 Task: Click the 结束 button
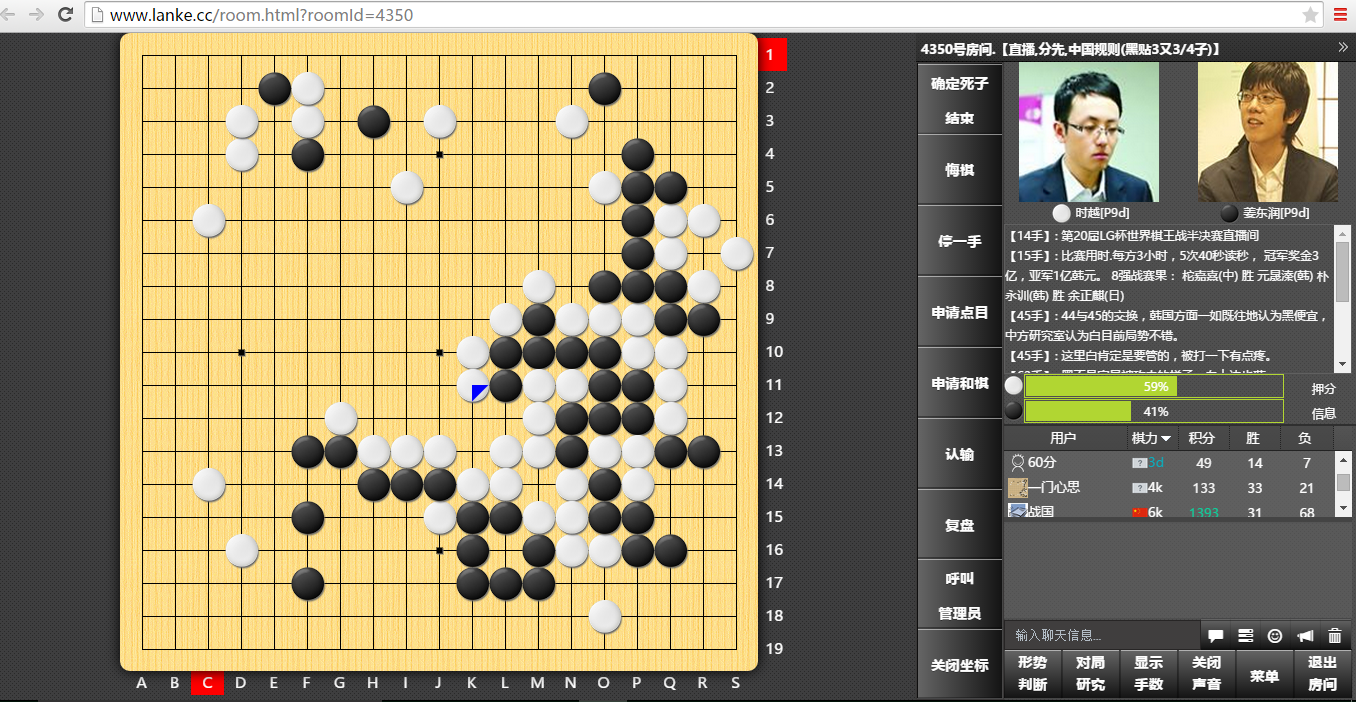(x=960, y=118)
